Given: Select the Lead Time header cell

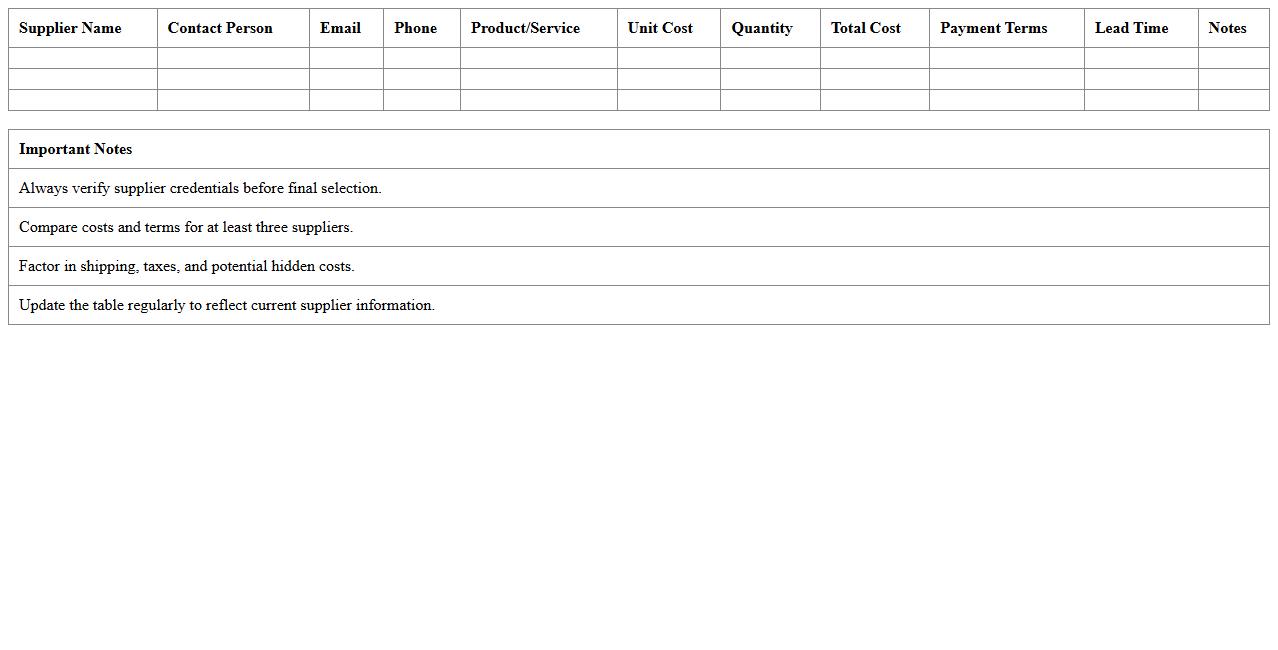Looking at the screenshot, I should [1131, 28].
